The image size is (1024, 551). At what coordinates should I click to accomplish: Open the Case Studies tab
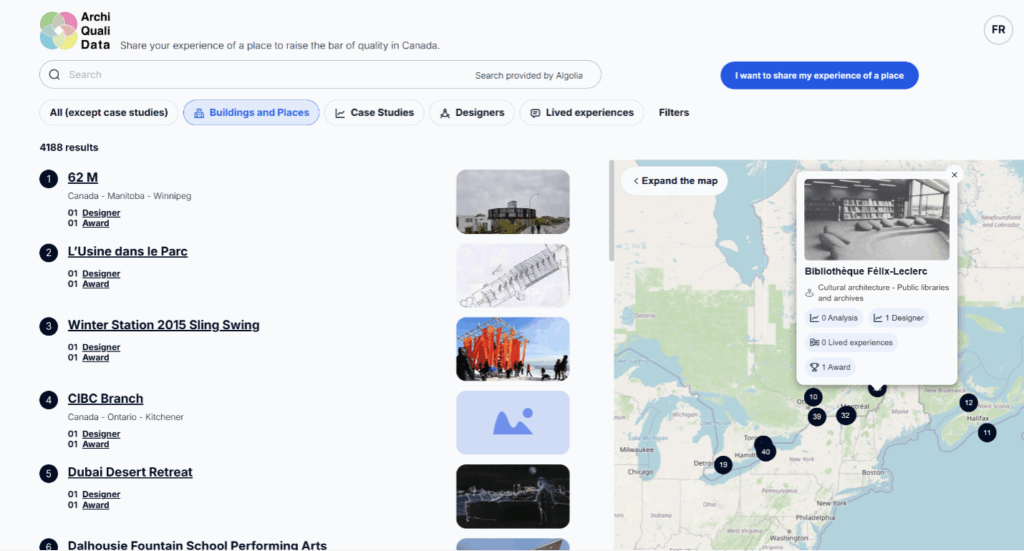point(374,112)
